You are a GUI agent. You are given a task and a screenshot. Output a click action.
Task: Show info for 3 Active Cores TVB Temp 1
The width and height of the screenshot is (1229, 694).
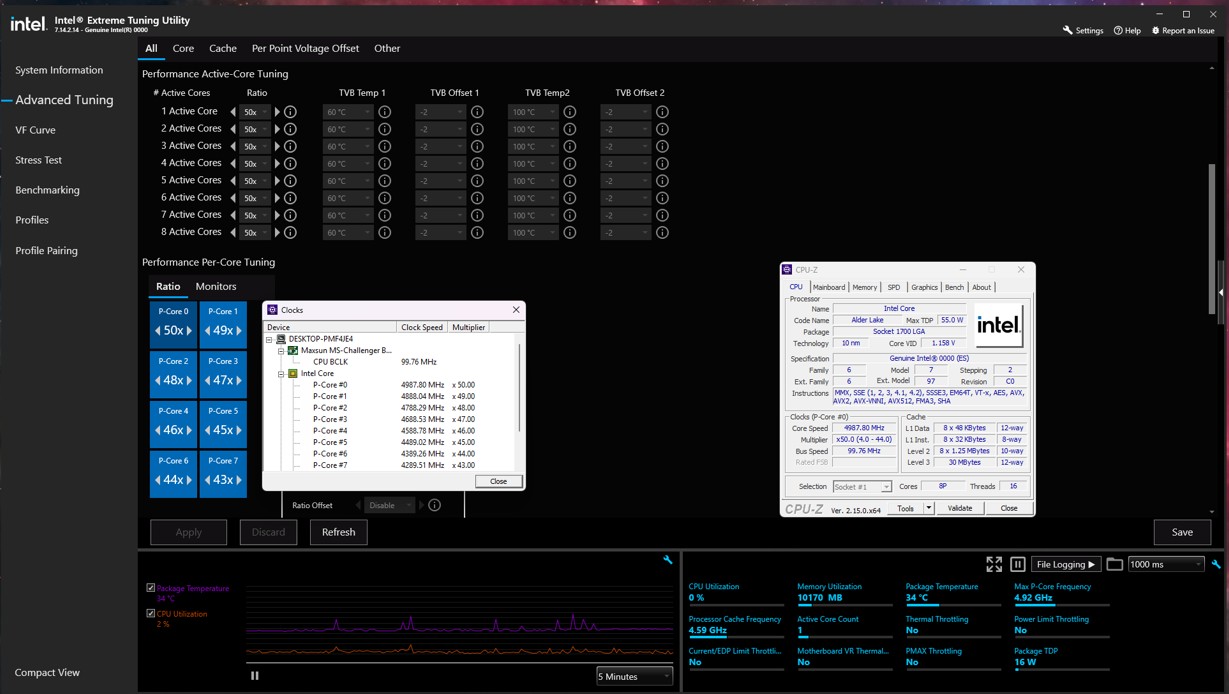coord(384,146)
